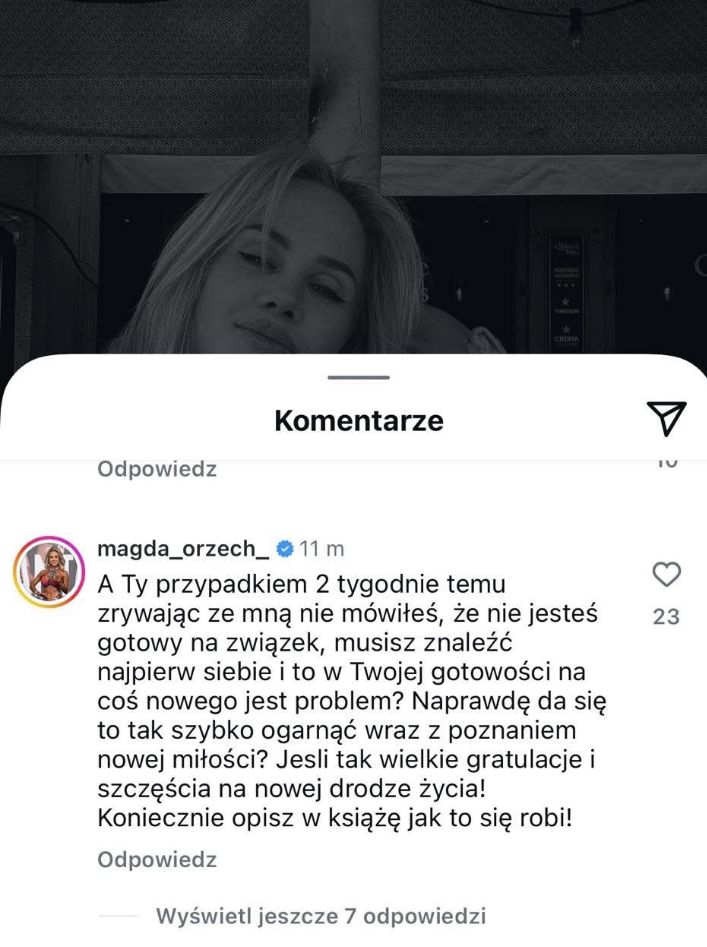The image size is (707, 947).
Task: Click the last line "Koniecznie opisz w książę"
Action: click(x=334, y=818)
